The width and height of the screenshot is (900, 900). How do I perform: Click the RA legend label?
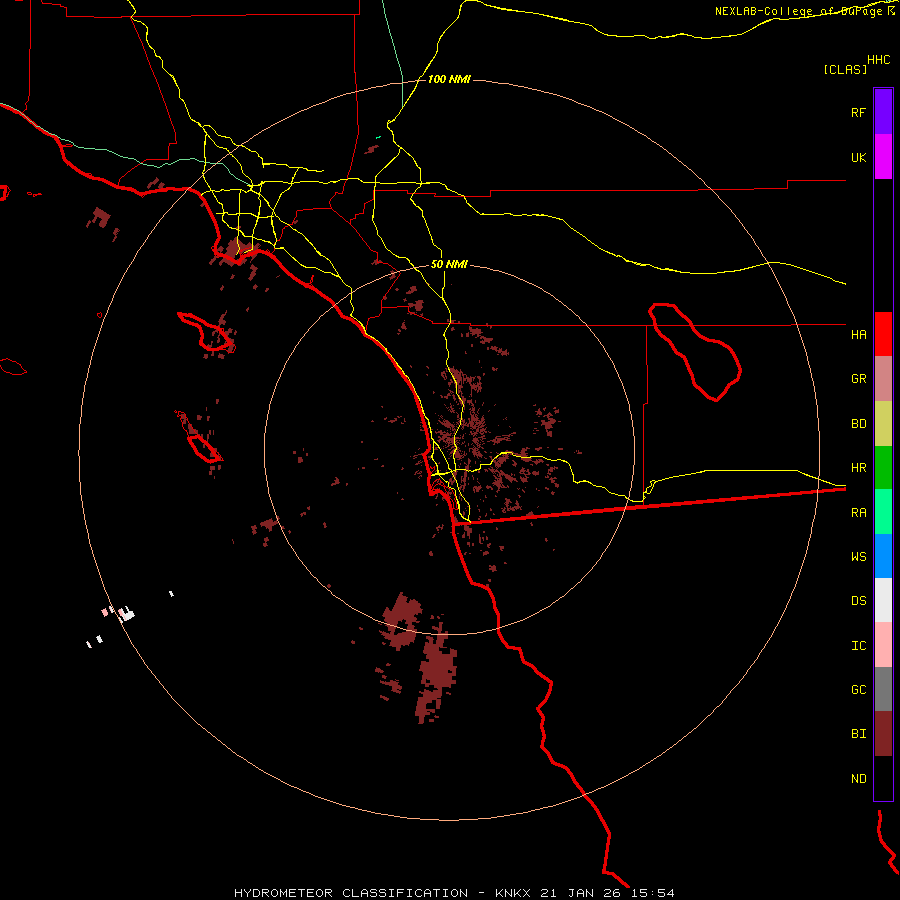859,513
